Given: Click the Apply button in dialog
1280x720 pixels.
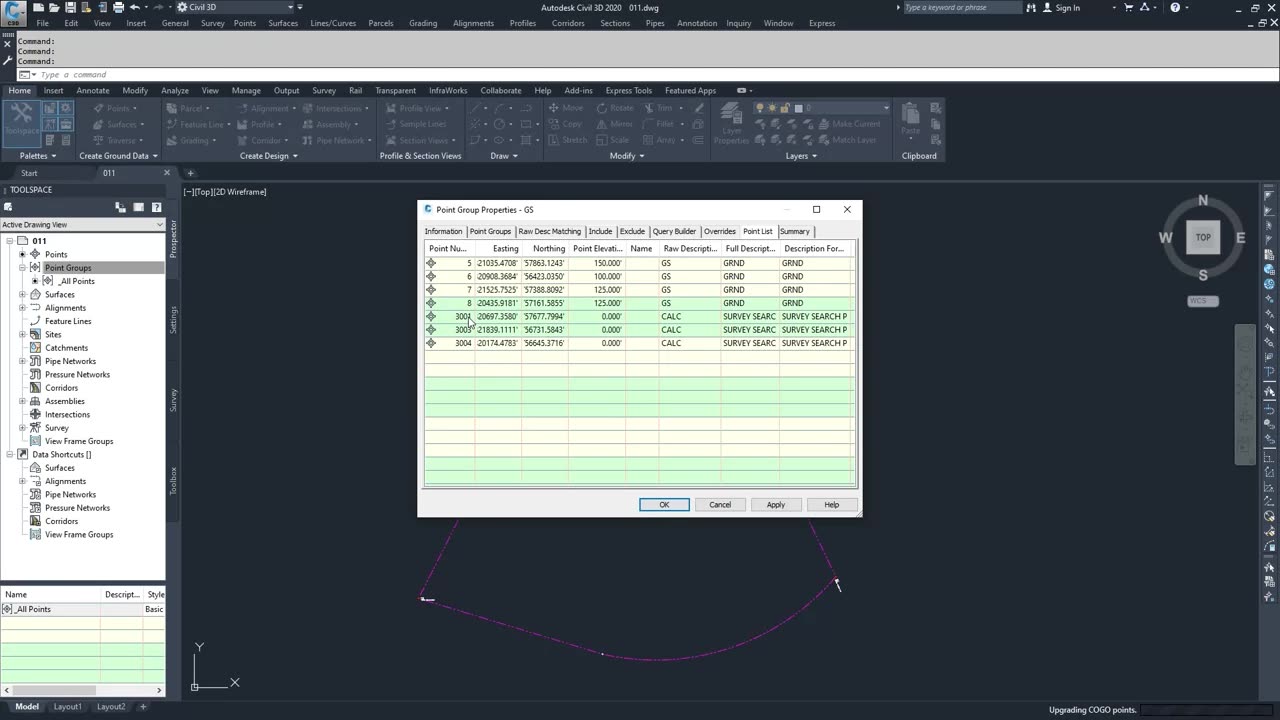Looking at the screenshot, I should (776, 505).
